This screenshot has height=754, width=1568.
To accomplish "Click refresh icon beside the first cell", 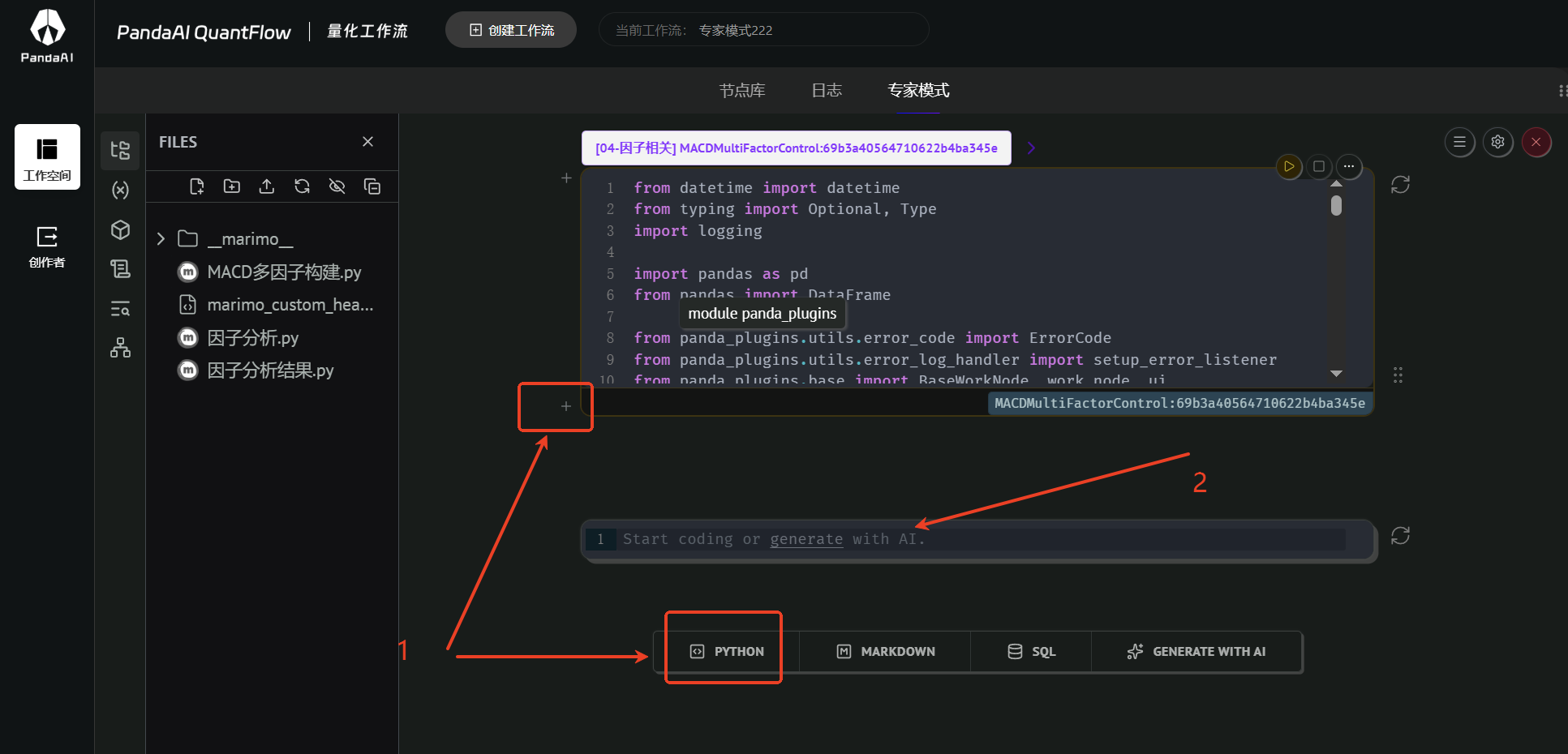I will [x=1400, y=185].
